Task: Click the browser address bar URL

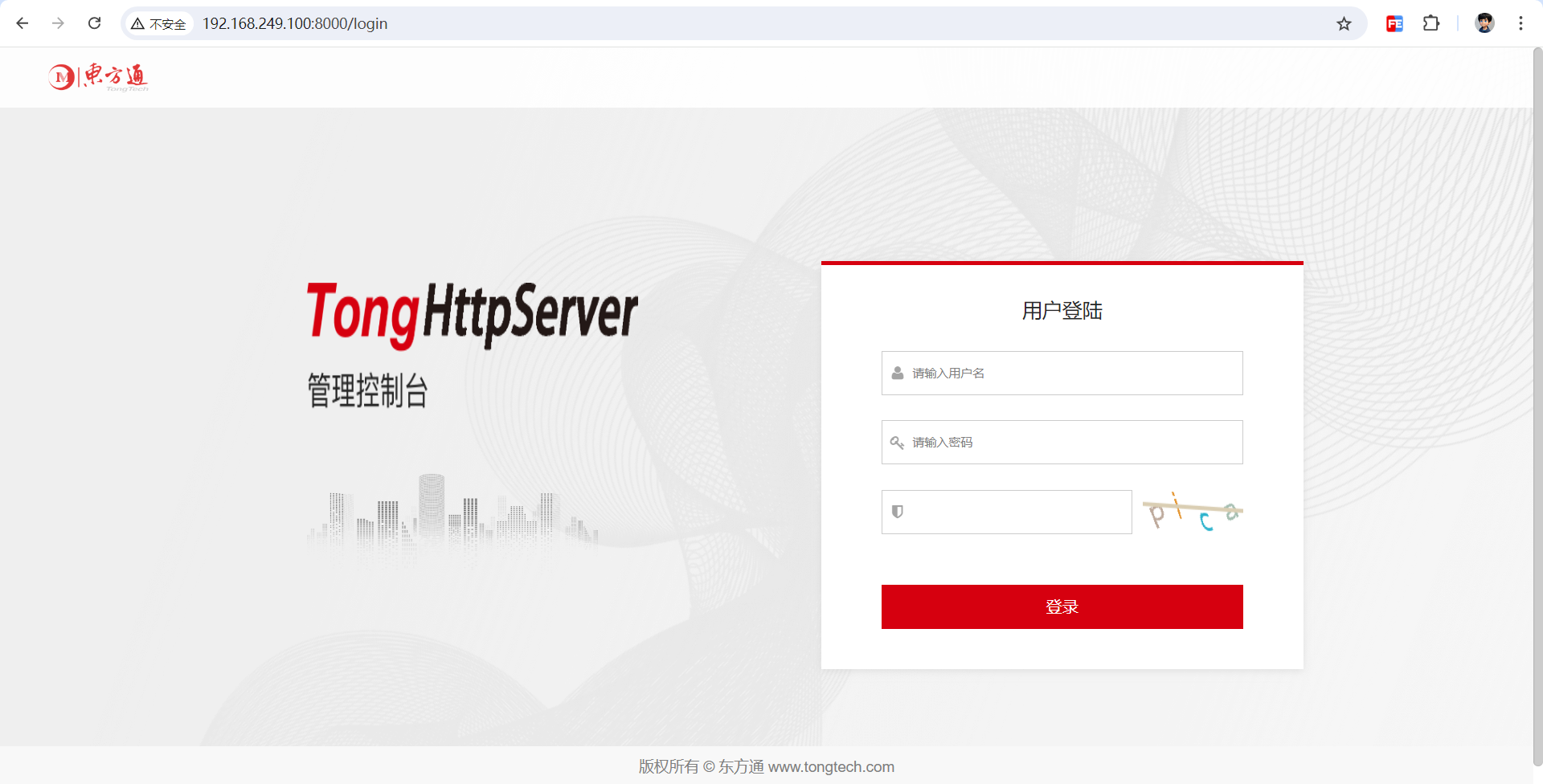Action: point(297,23)
